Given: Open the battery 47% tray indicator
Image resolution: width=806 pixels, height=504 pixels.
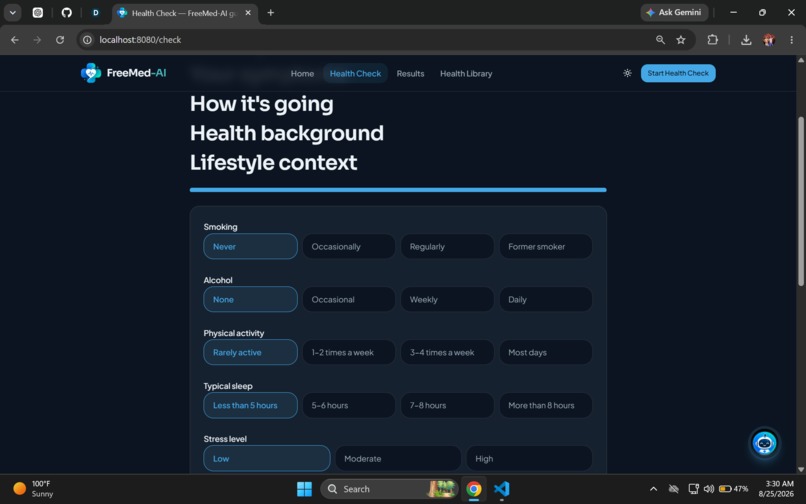Looking at the screenshot, I should click(734, 489).
